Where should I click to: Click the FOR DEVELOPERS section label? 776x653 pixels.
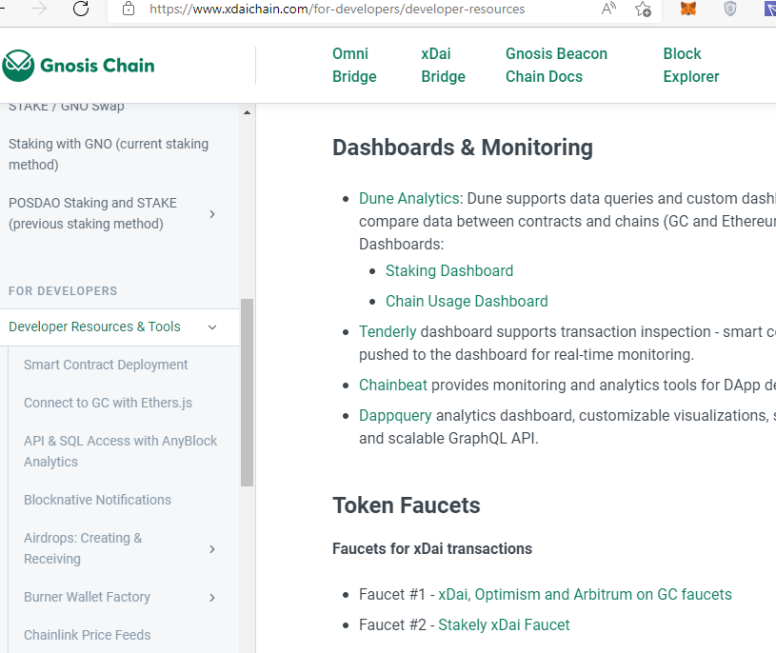click(x=63, y=291)
